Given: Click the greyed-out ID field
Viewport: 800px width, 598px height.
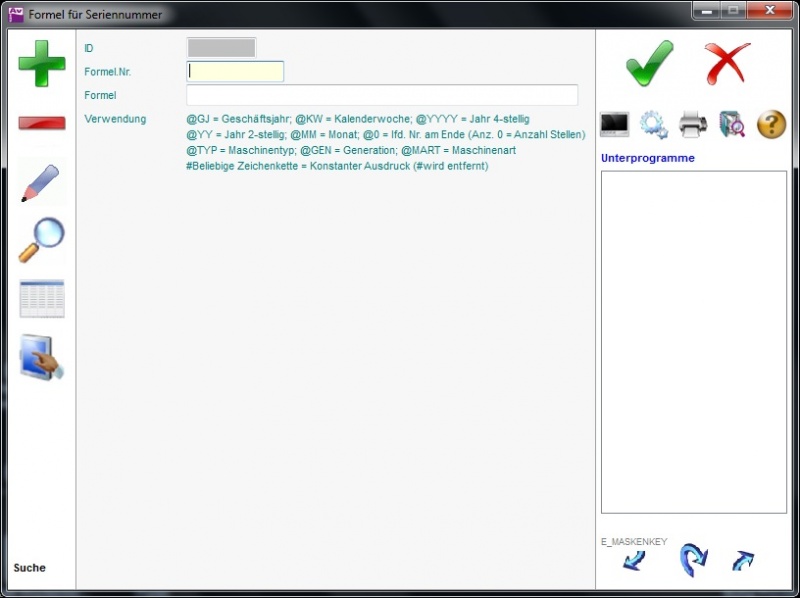Looking at the screenshot, I should [221, 47].
